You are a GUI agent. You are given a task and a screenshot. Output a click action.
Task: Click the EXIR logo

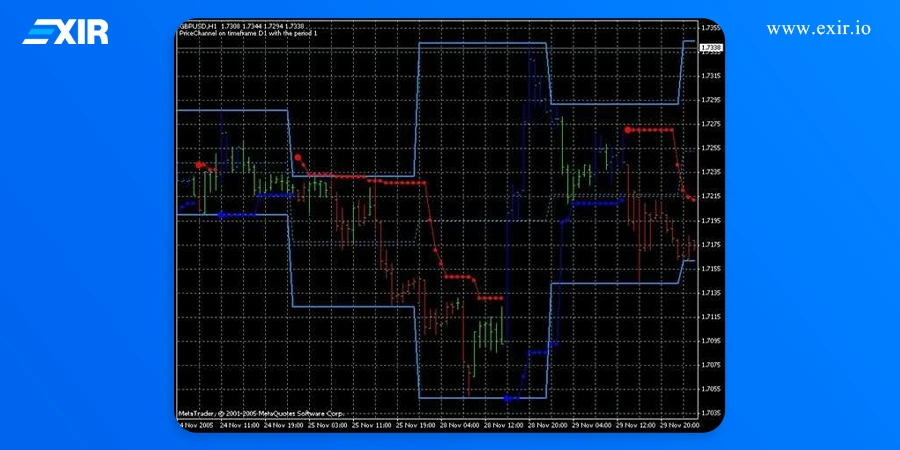tap(65, 31)
